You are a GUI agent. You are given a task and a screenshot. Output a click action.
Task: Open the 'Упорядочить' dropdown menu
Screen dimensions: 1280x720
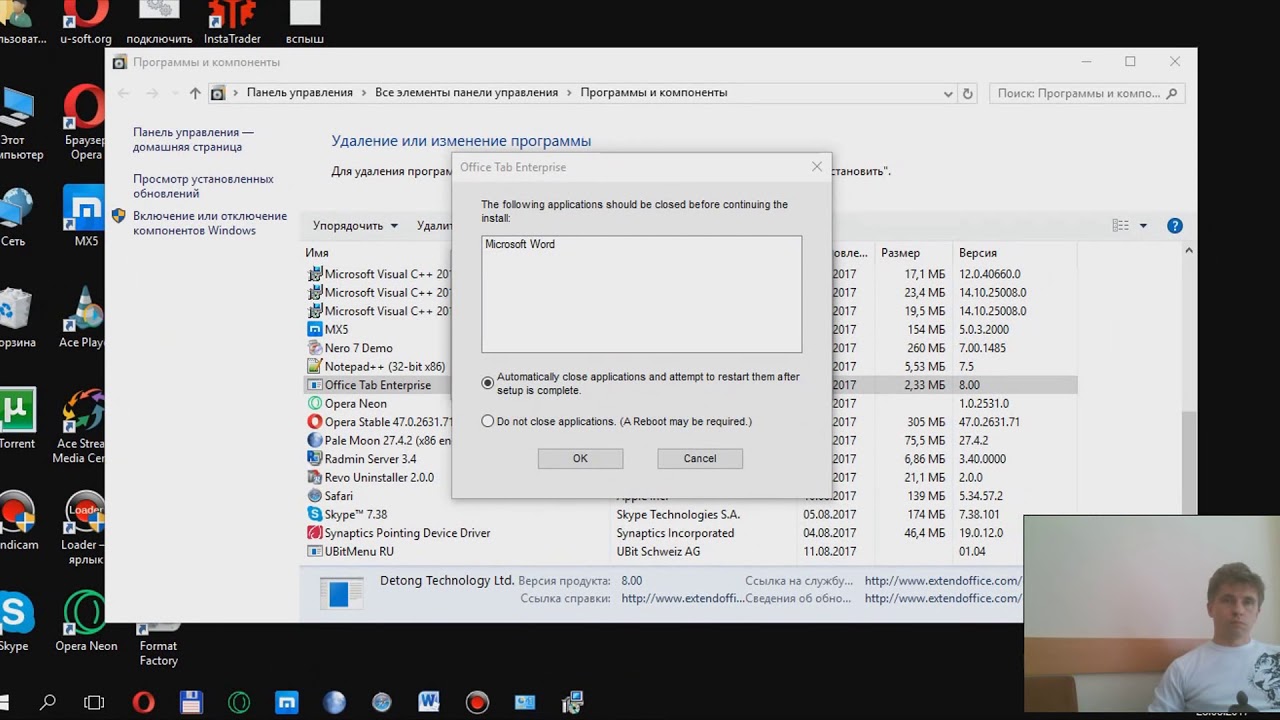pos(355,226)
